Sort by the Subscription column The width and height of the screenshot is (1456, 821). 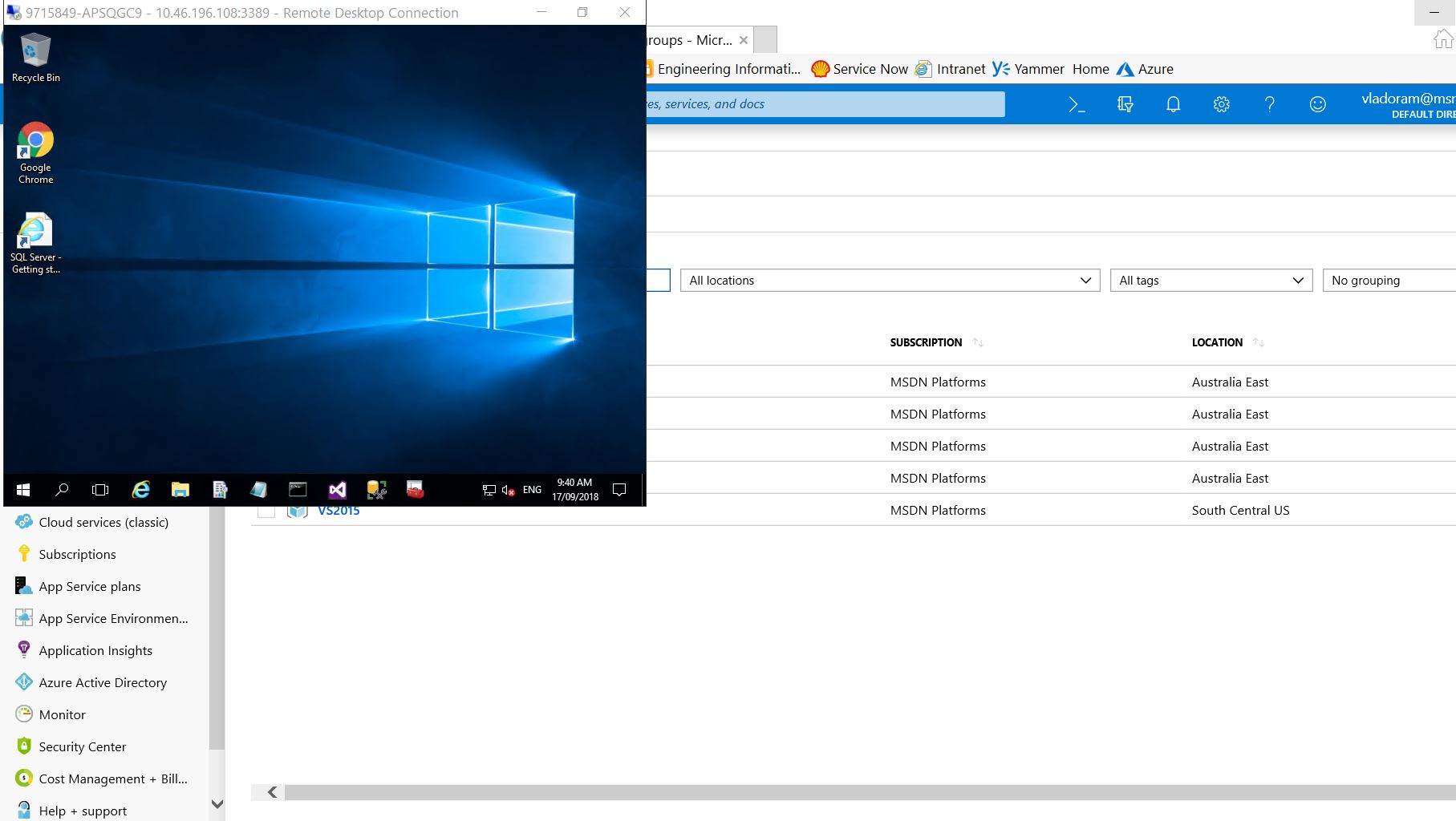click(936, 342)
